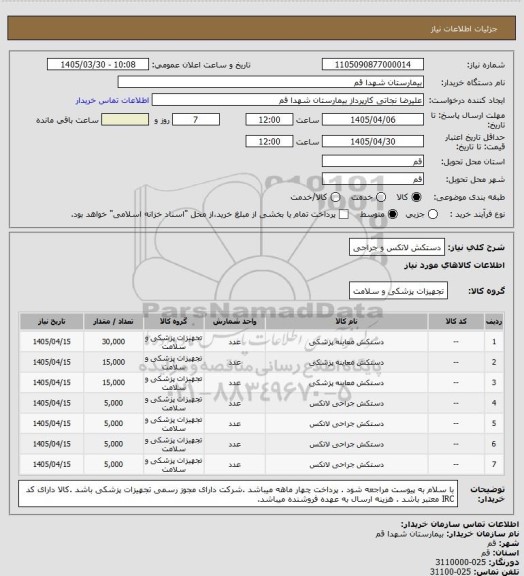Screen dimensions: 524x576
Task: Click row number 6 in the table
Action: coord(494,444)
